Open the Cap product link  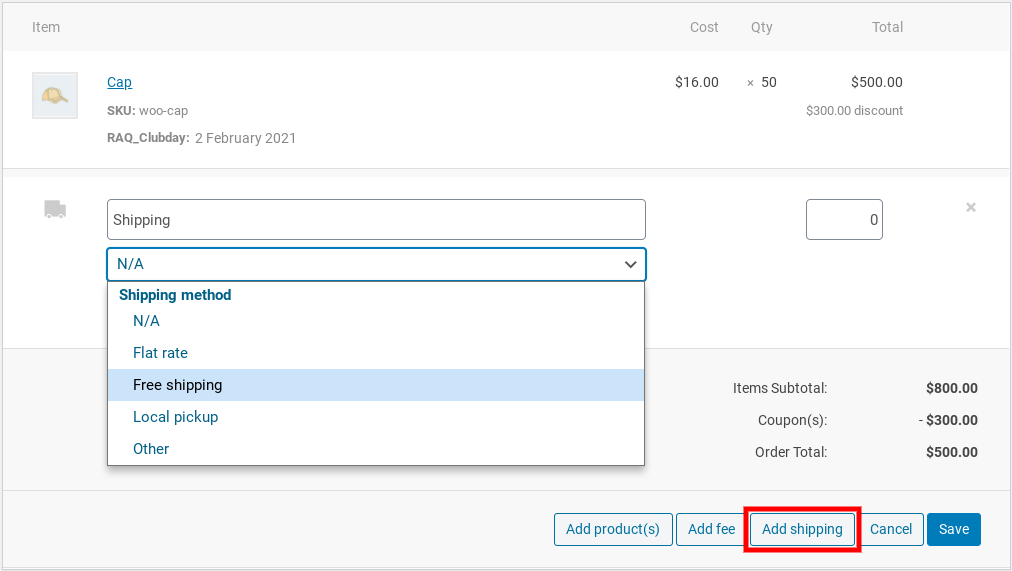click(119, 82)
